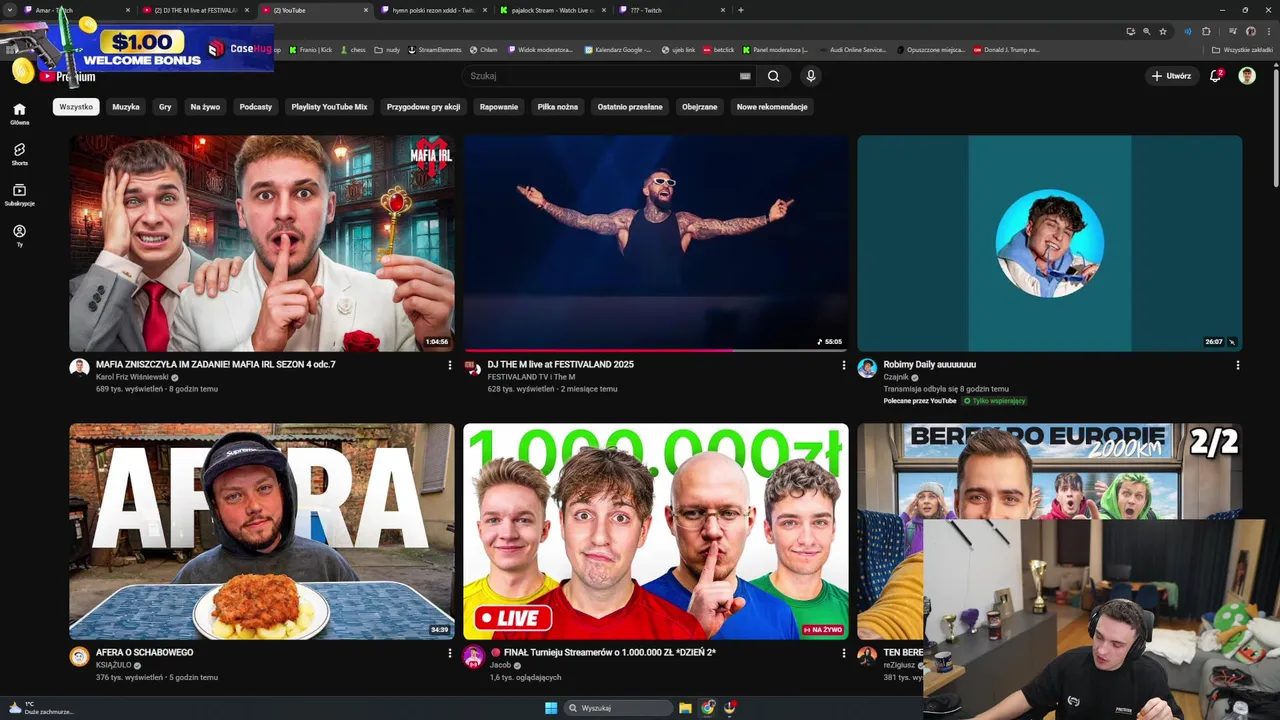Select 'Nowe rekomendacje' filter chip
This screenshot has height=720, width=1280.
pyautogui.click(x=772, y=107)
